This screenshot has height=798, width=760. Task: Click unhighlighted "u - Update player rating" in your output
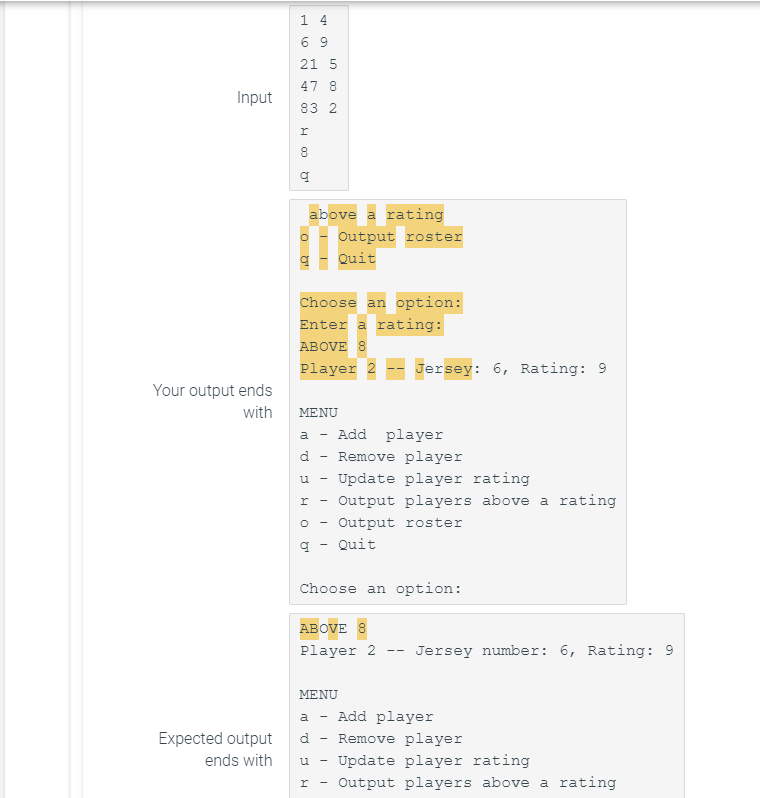(x=414, y=479)
